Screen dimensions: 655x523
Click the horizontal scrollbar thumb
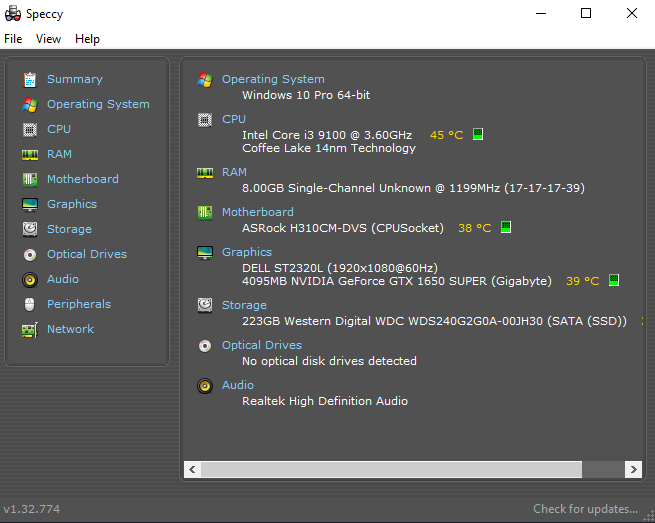click(x=391, y=470)
